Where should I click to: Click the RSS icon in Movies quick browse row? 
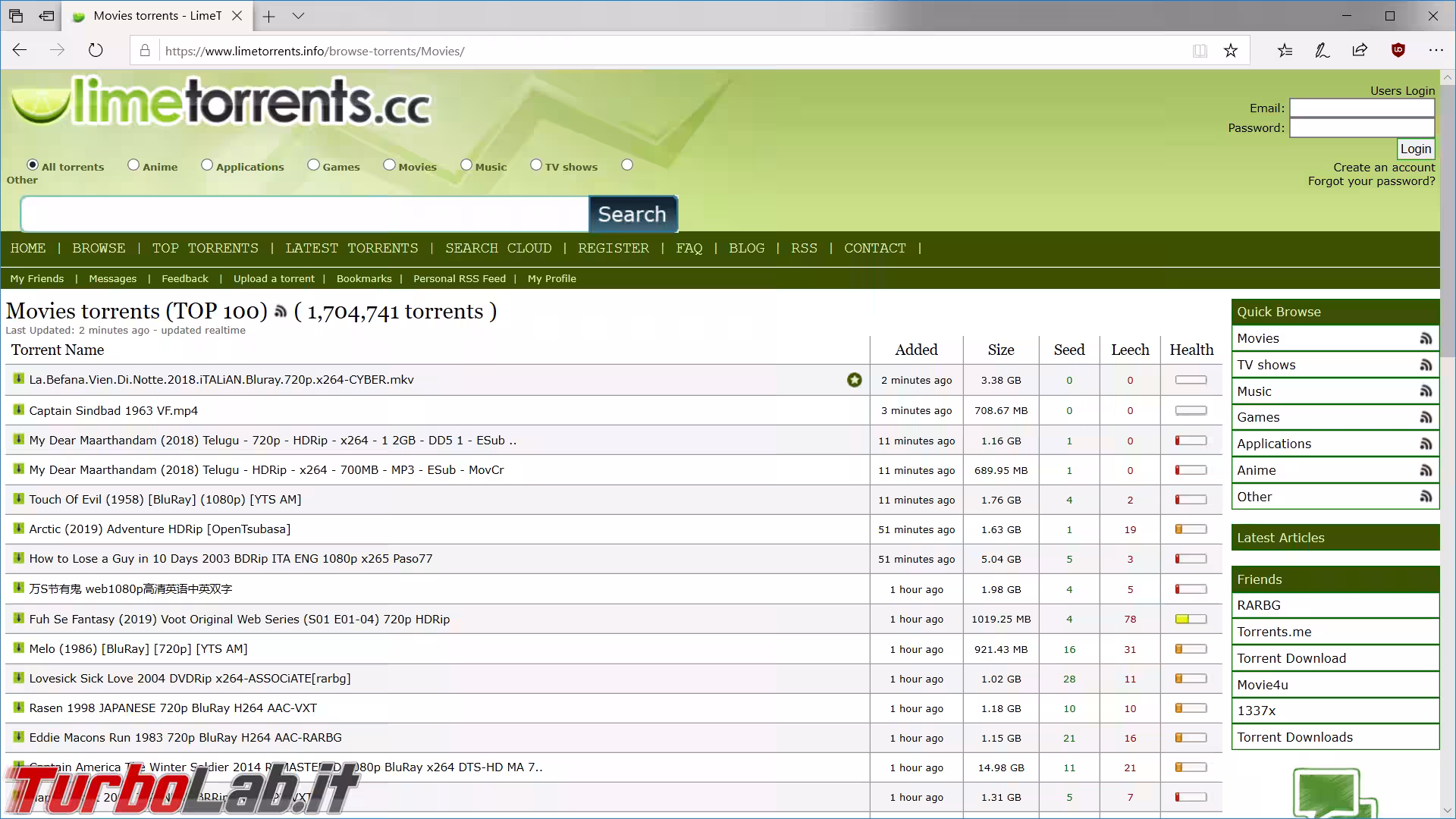(x=1426, y=339)
